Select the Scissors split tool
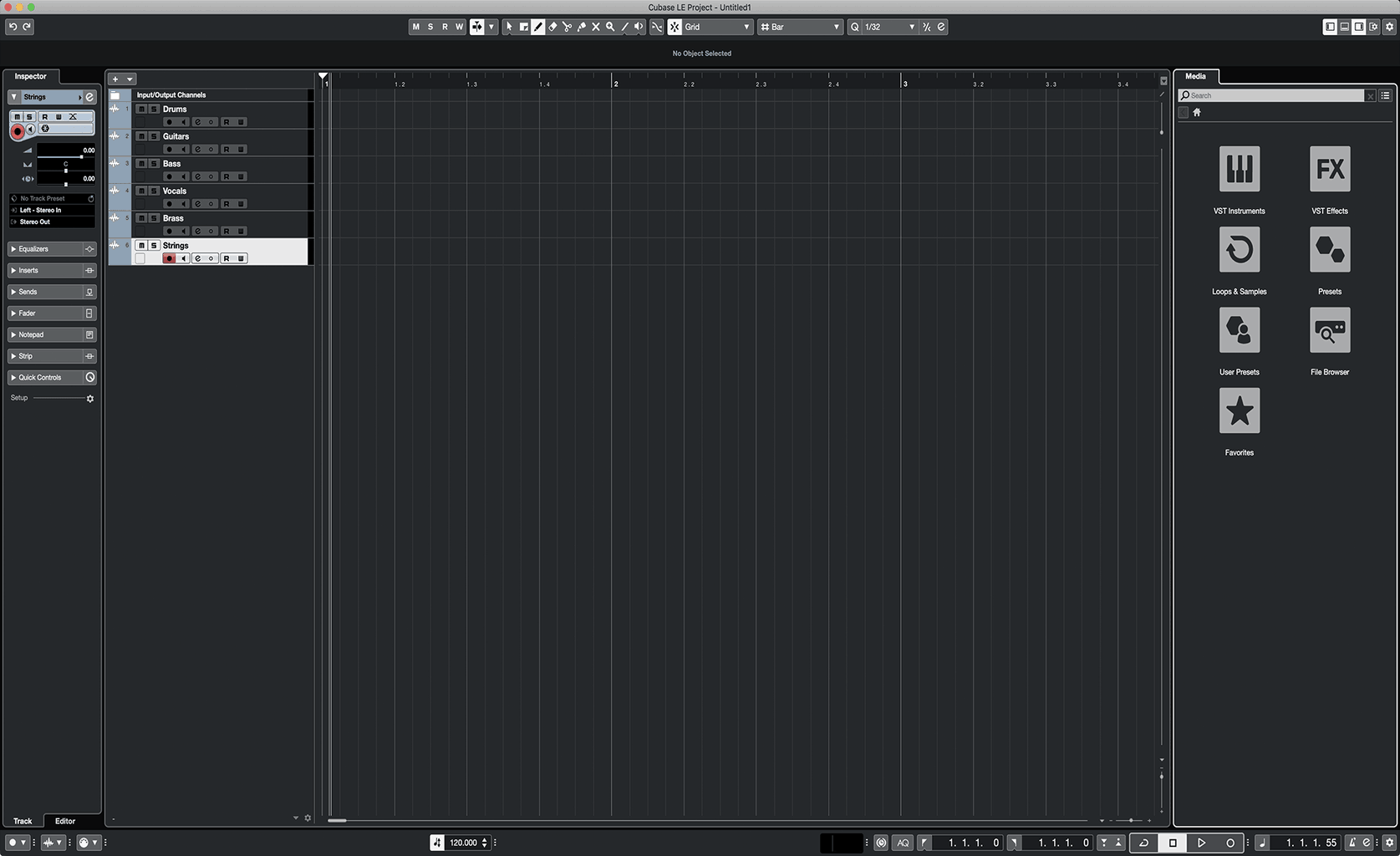Viewport: 1400px width, 856px height. click(x=568, y=27)
